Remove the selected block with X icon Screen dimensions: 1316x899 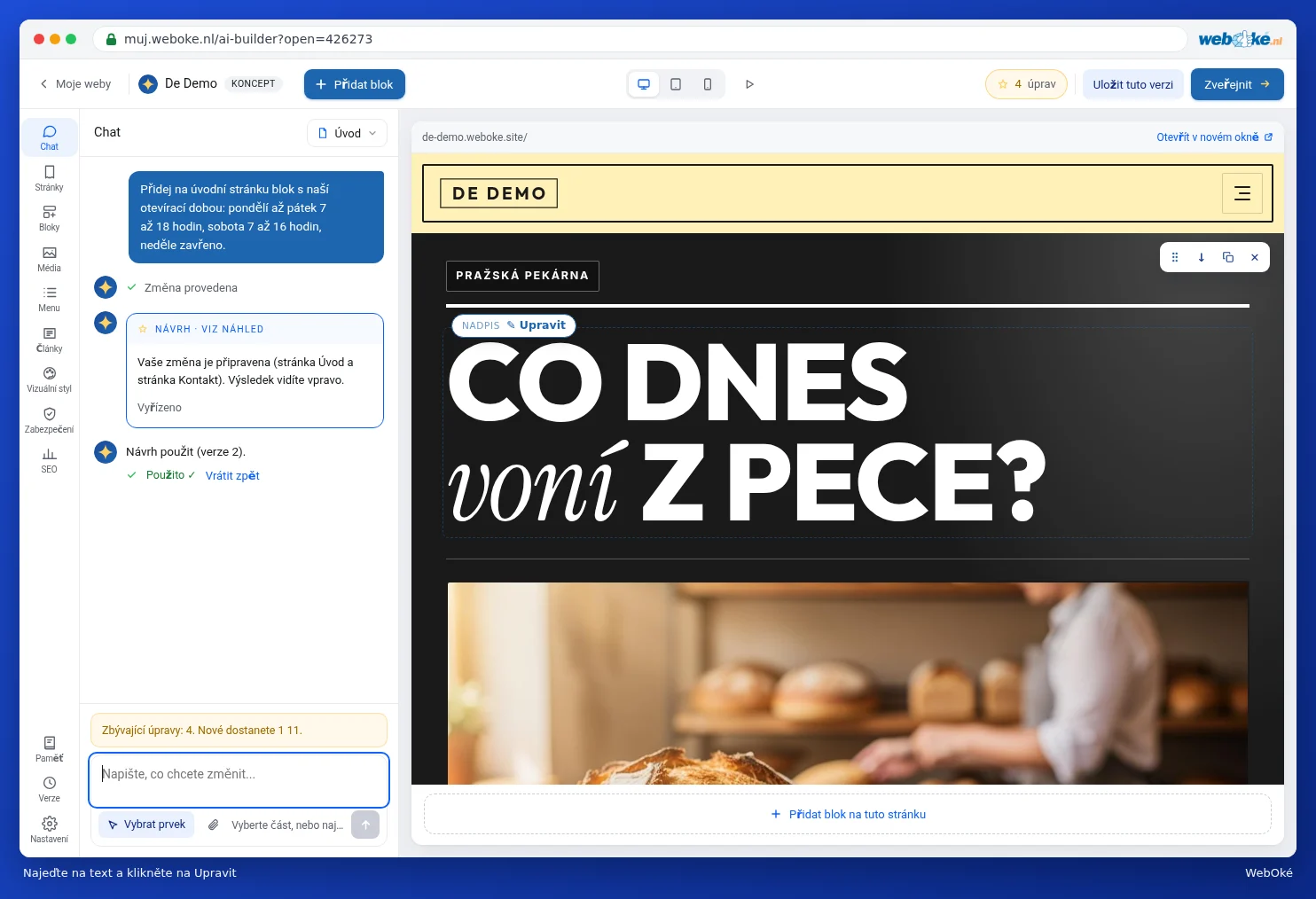pyautogui.click(x=1255, y=257)
